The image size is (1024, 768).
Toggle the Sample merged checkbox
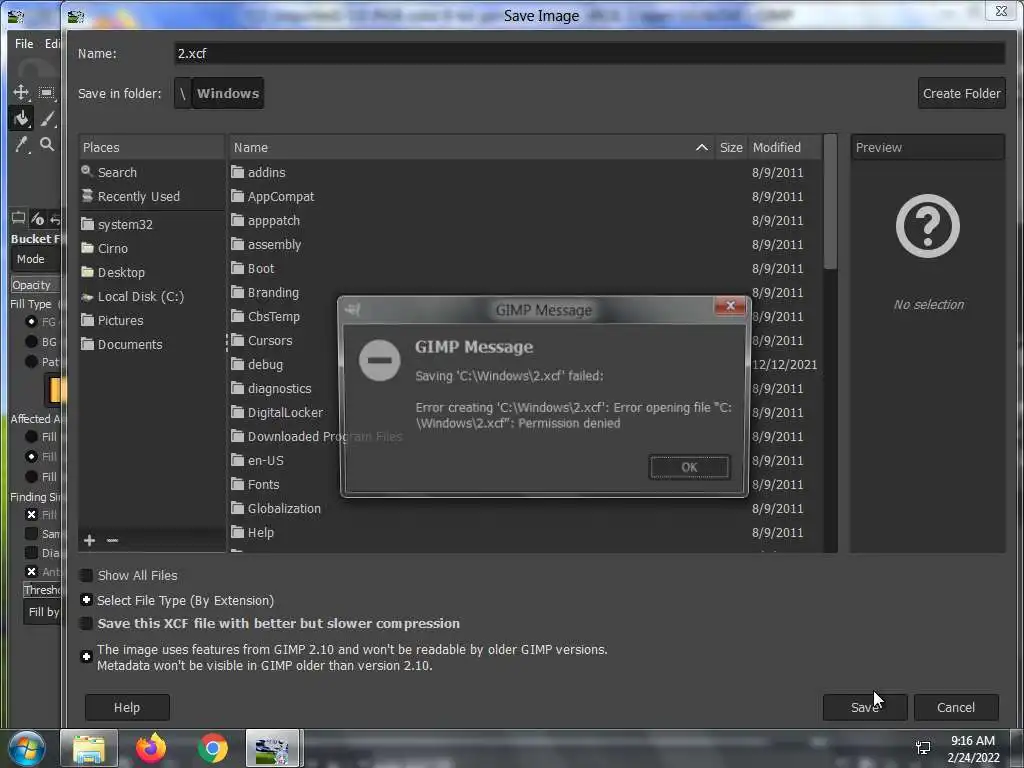[31, 534]
